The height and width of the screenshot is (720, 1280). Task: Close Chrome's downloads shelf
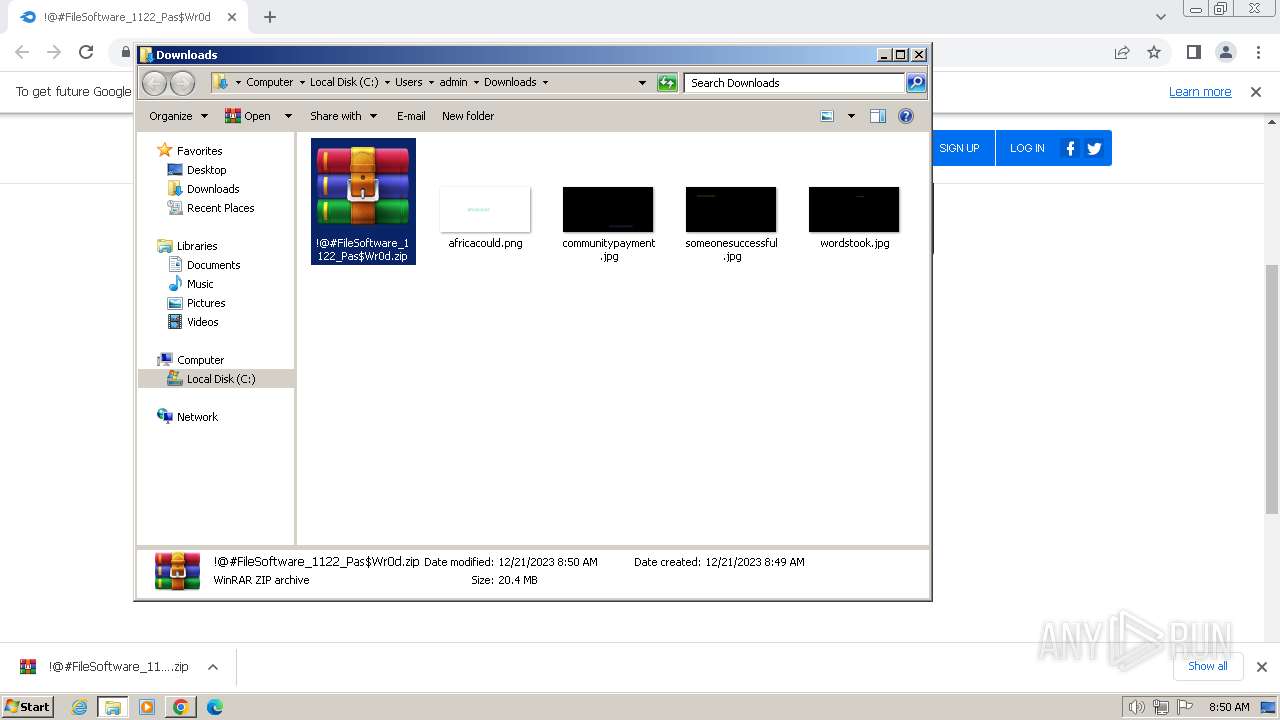(1261, 667)
